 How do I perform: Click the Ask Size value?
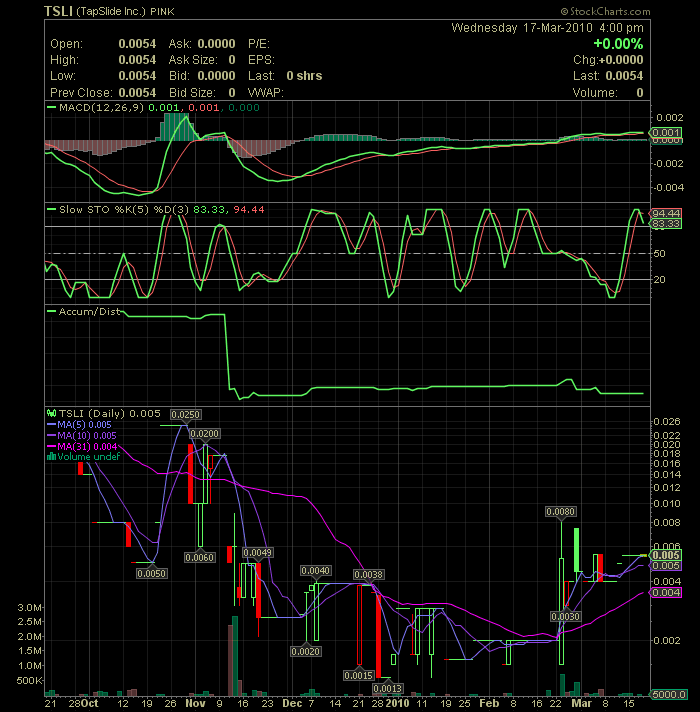[232, 60]
